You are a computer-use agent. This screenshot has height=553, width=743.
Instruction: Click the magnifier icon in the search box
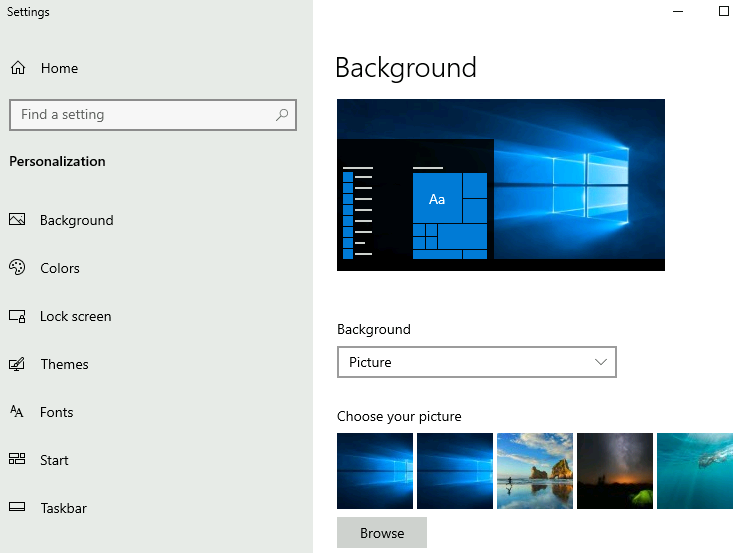tap(283, 115)
